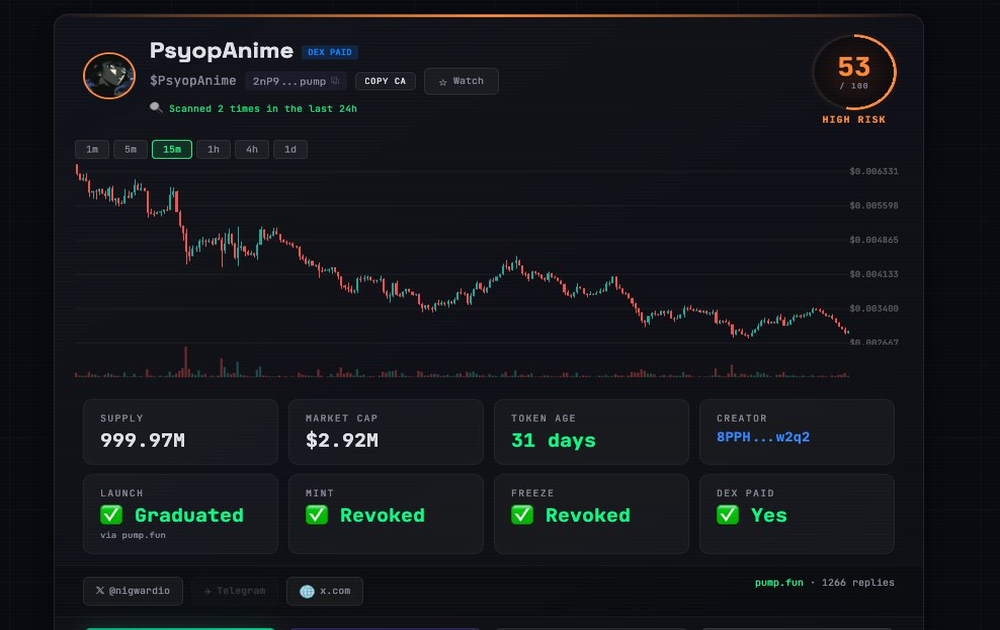Toggle the Mint Revoked checkmark

click(318, 516)
